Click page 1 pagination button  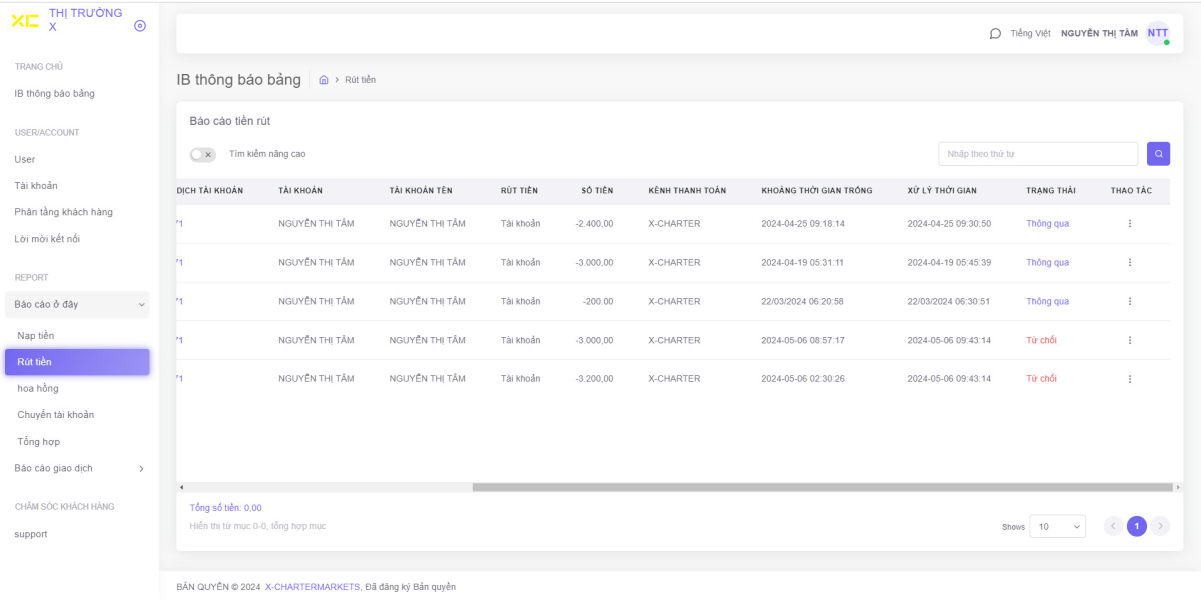coord(1136,526)
